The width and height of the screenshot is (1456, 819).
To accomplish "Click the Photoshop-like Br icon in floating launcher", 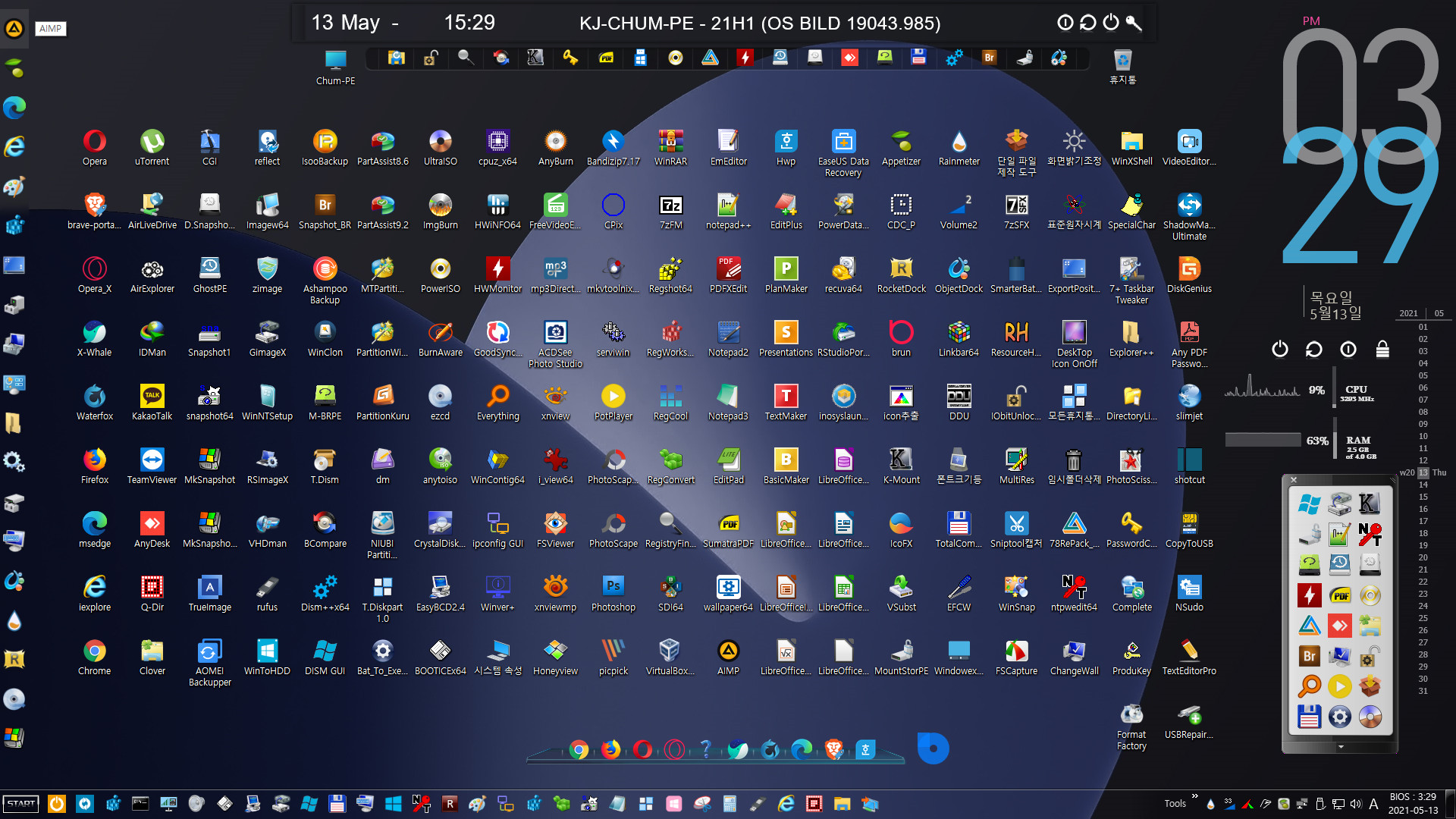I will pos(1310,656).
